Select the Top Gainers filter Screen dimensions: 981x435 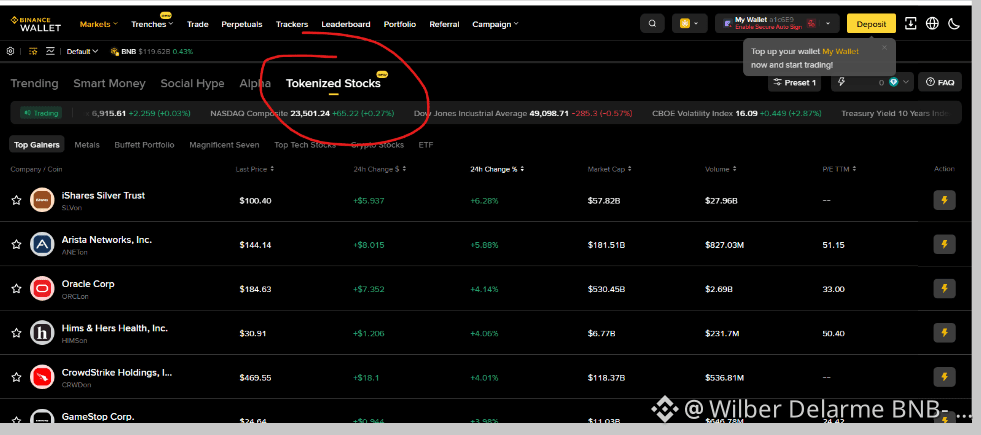(37, 145)
